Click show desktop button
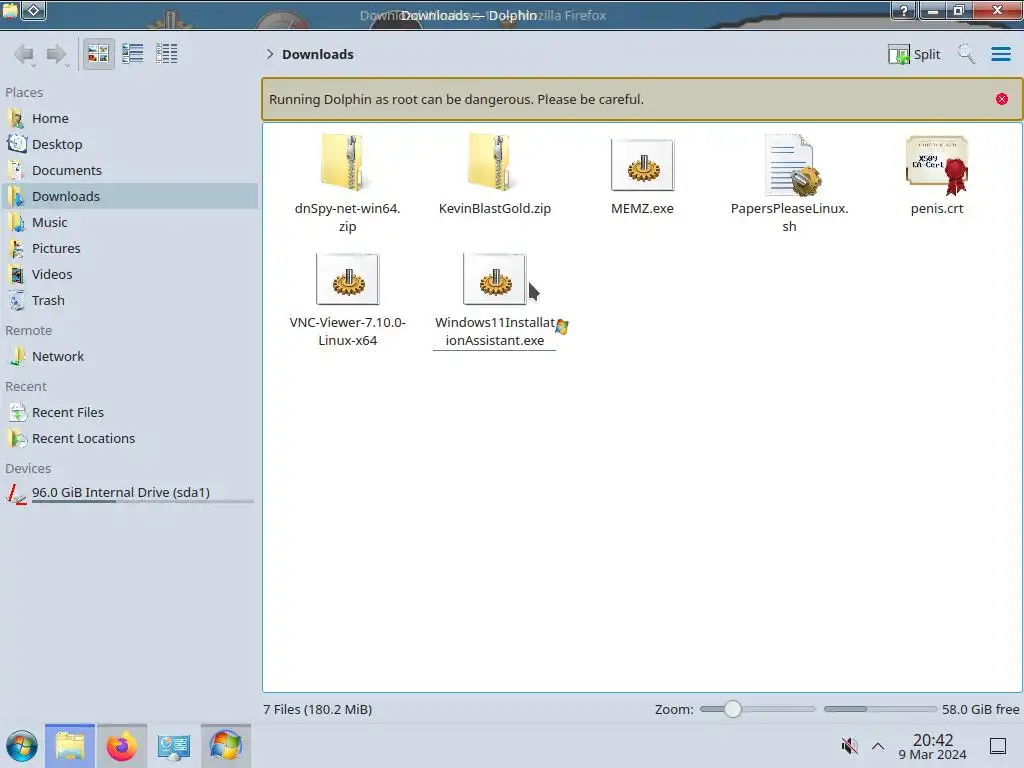The width and height of the screenshot is (1024, 768). (998, 746)
